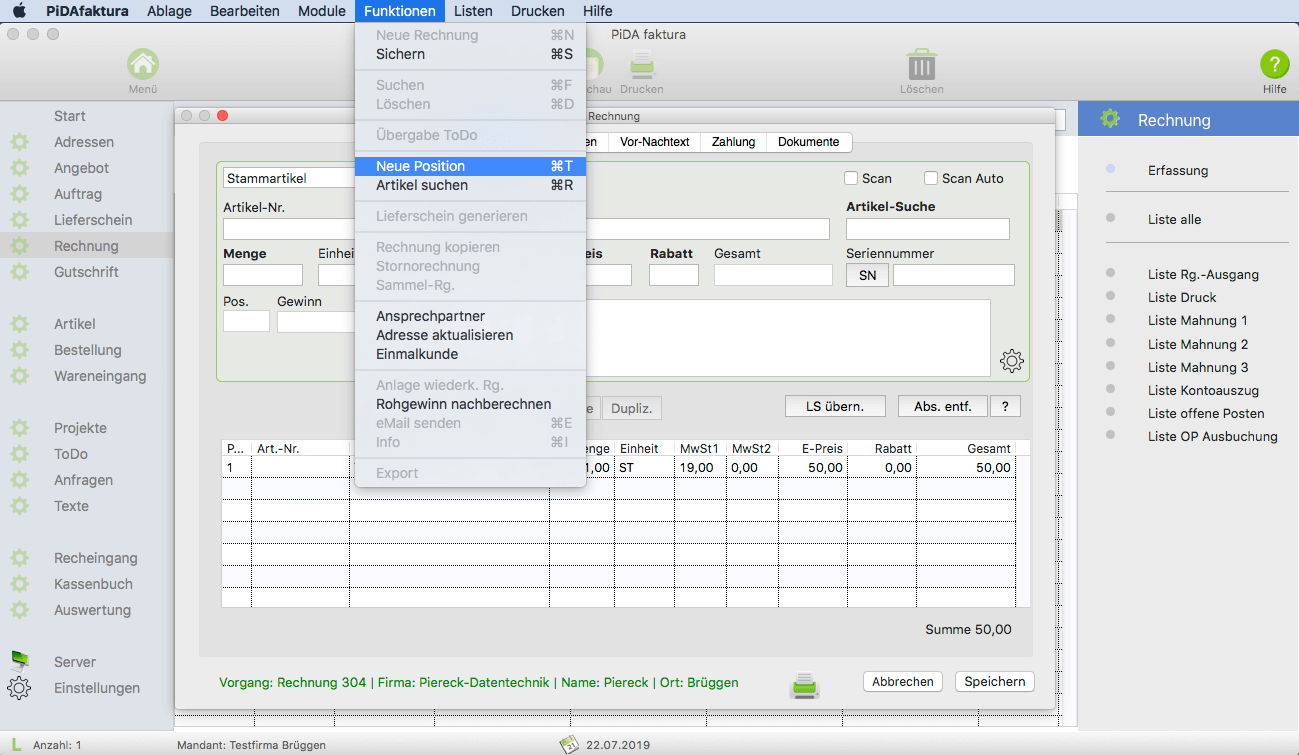The image size is (1299, 755).
Task: Click settings gear beside the position text area
Action: (x=1012, y=361)
